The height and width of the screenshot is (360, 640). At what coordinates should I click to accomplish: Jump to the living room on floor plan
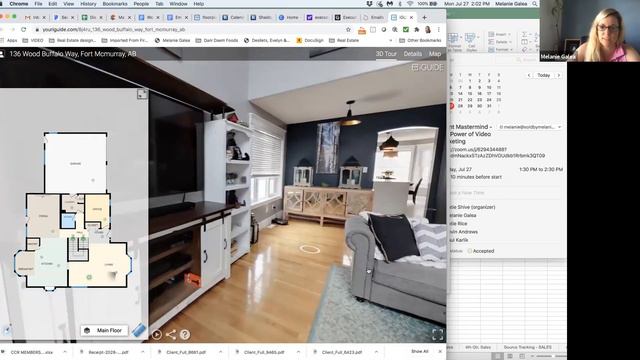tap(109, 264)
